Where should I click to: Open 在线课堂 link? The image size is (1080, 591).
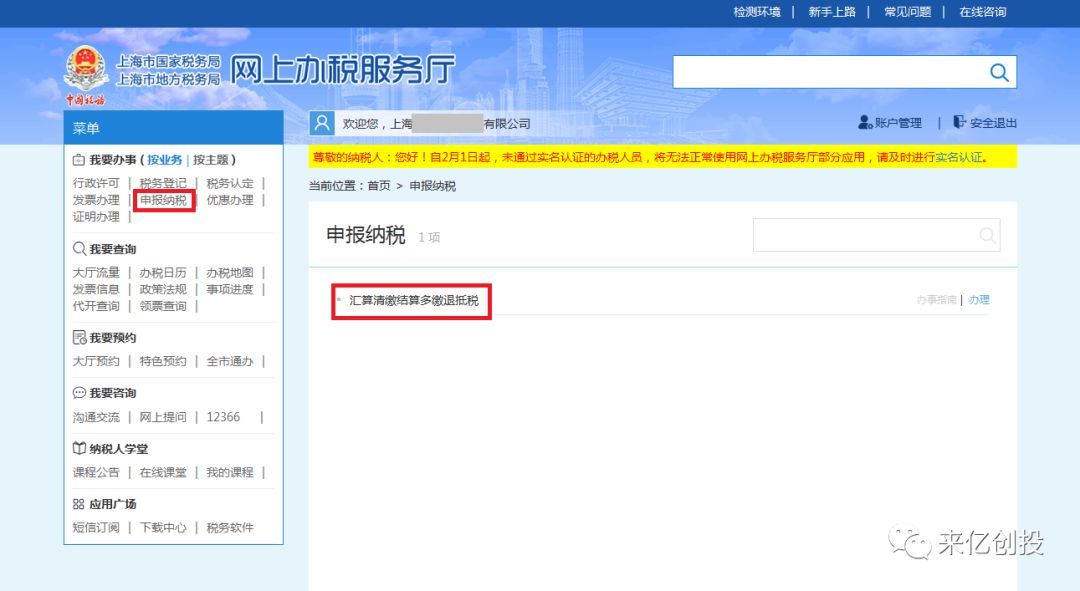tap(163, 473)
